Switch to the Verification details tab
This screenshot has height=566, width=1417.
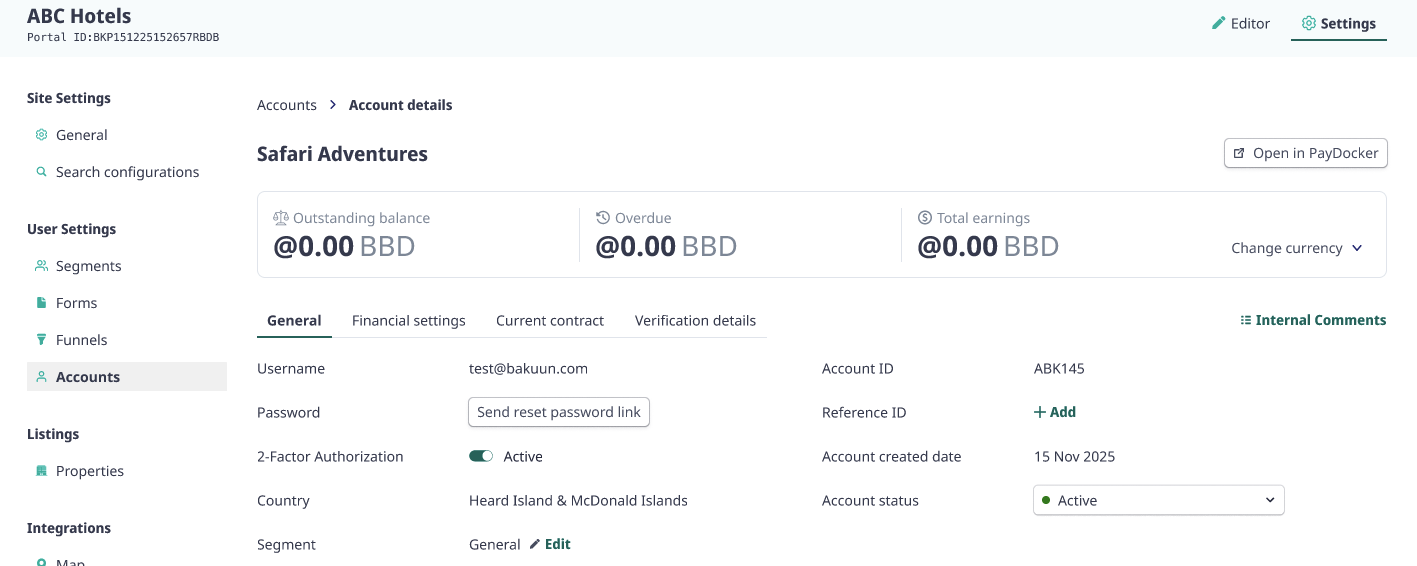point(695,321)
